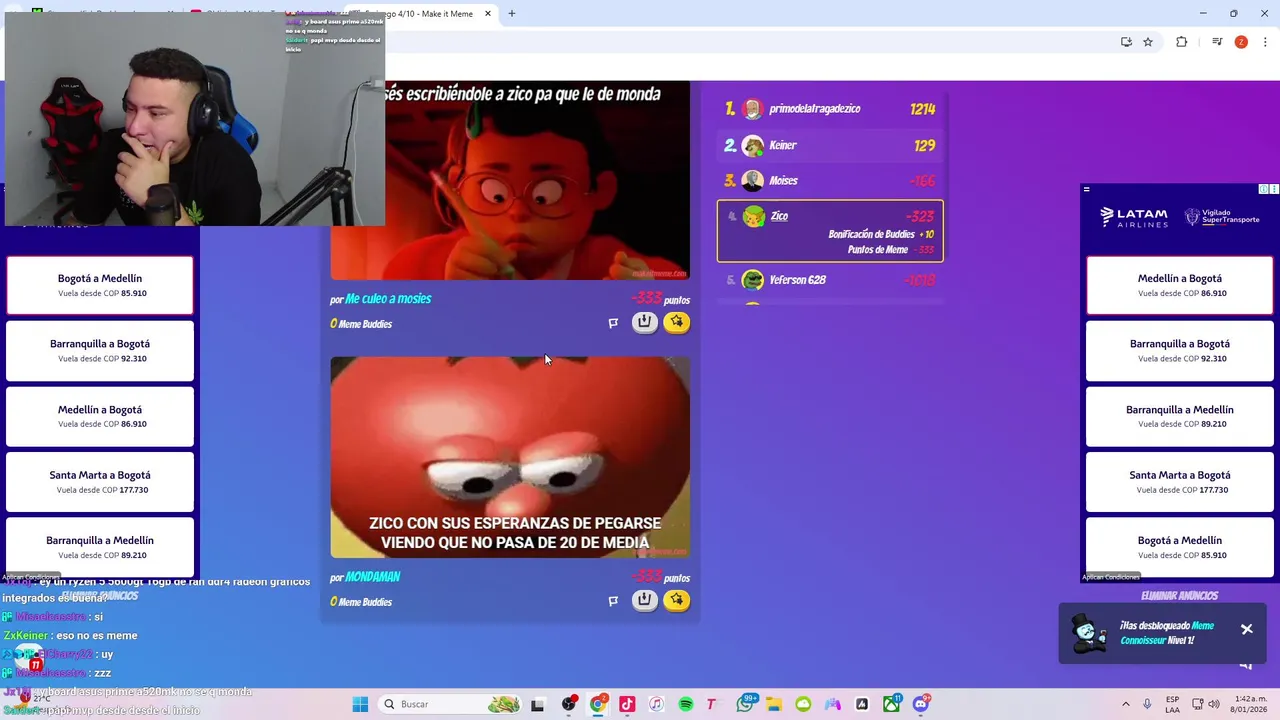Favorite MONDAMAN's meme with its star button
1280x720 pixels.
pyautogui.click(x=677, y=600)
